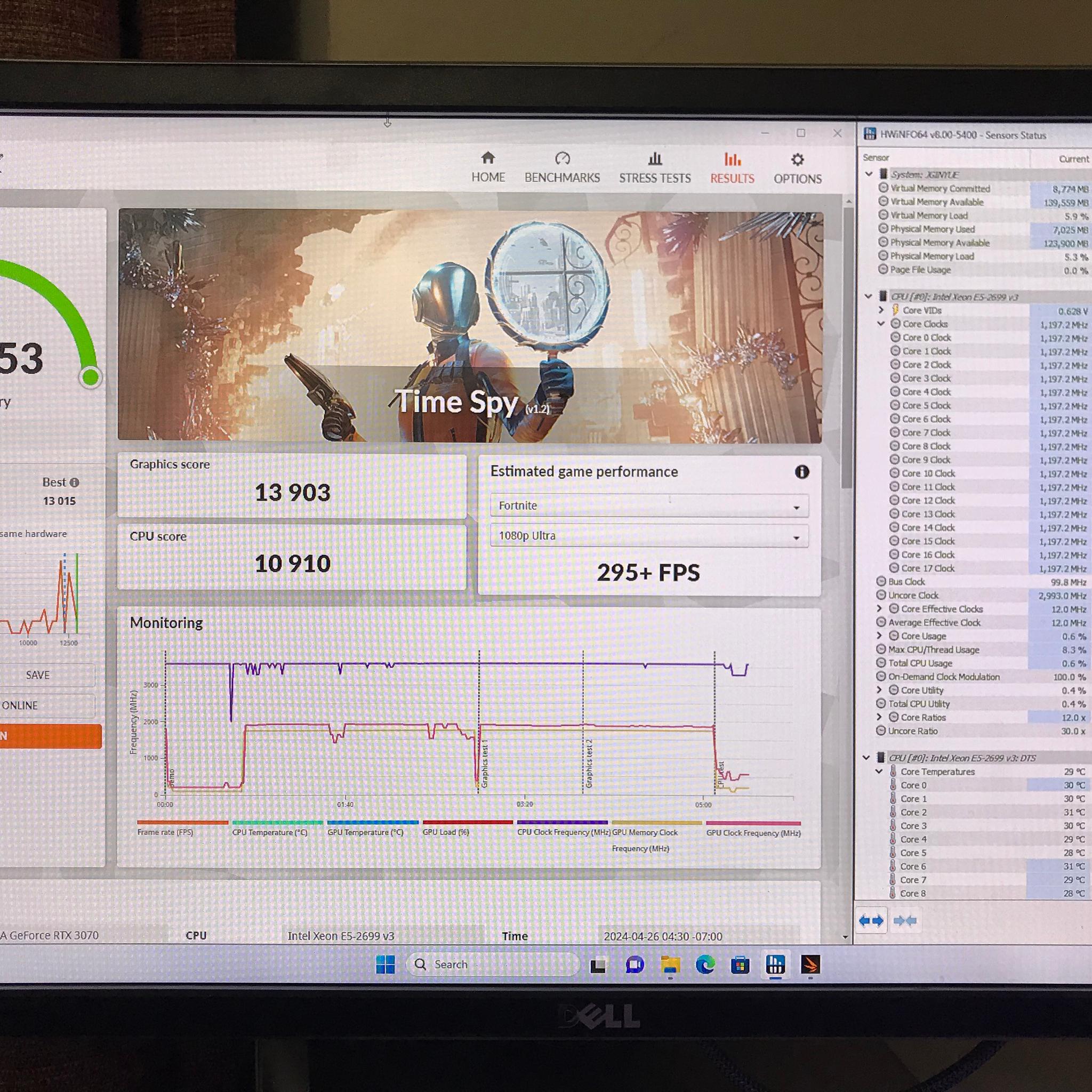Click the Graphics test 1 marker on the chart
The image size is (1092, 1092).
click(x=484, y=763)
